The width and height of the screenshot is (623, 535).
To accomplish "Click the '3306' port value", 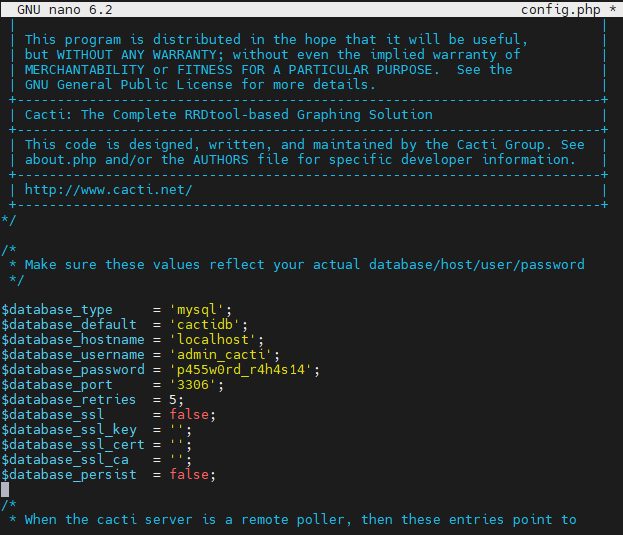I will pyautogui.click(x=192, y=385).
